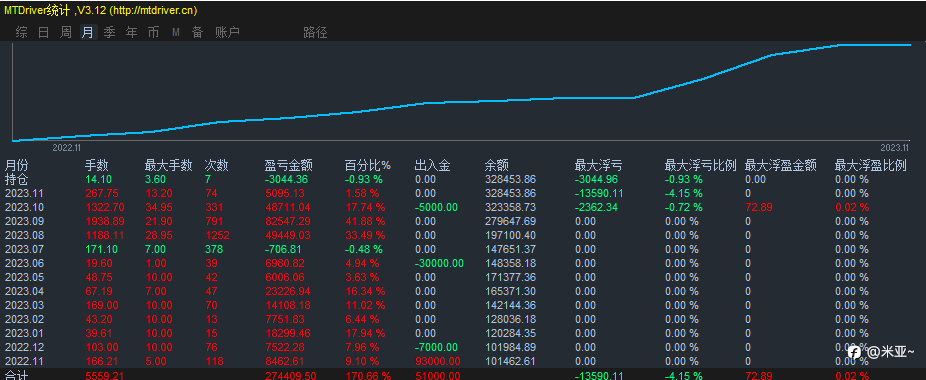This screenshot has width=926, height=380.
Task: Open the 备 notes tab
Action: coord(197,33)
